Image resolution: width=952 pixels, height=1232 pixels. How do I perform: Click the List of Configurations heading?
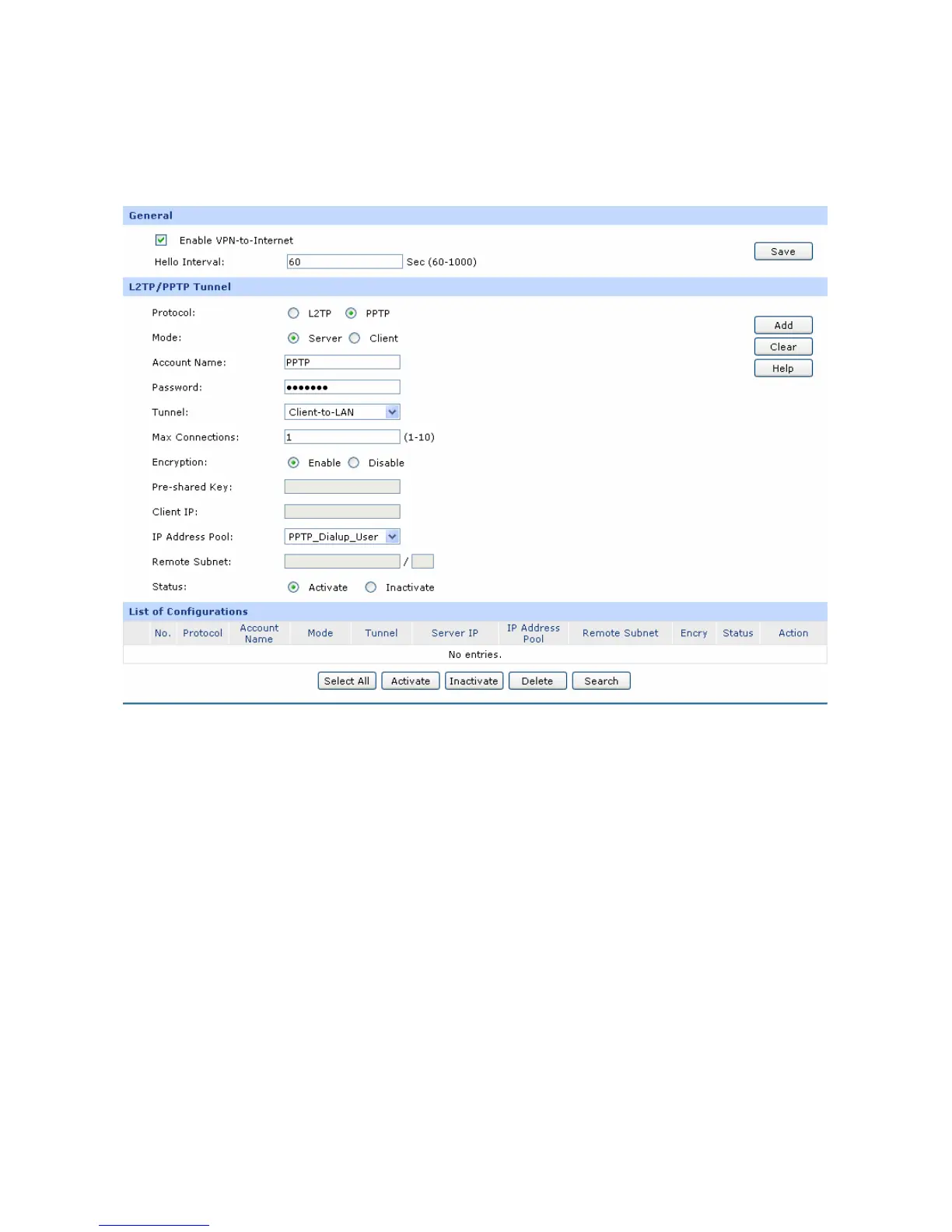tap(188, 612)
